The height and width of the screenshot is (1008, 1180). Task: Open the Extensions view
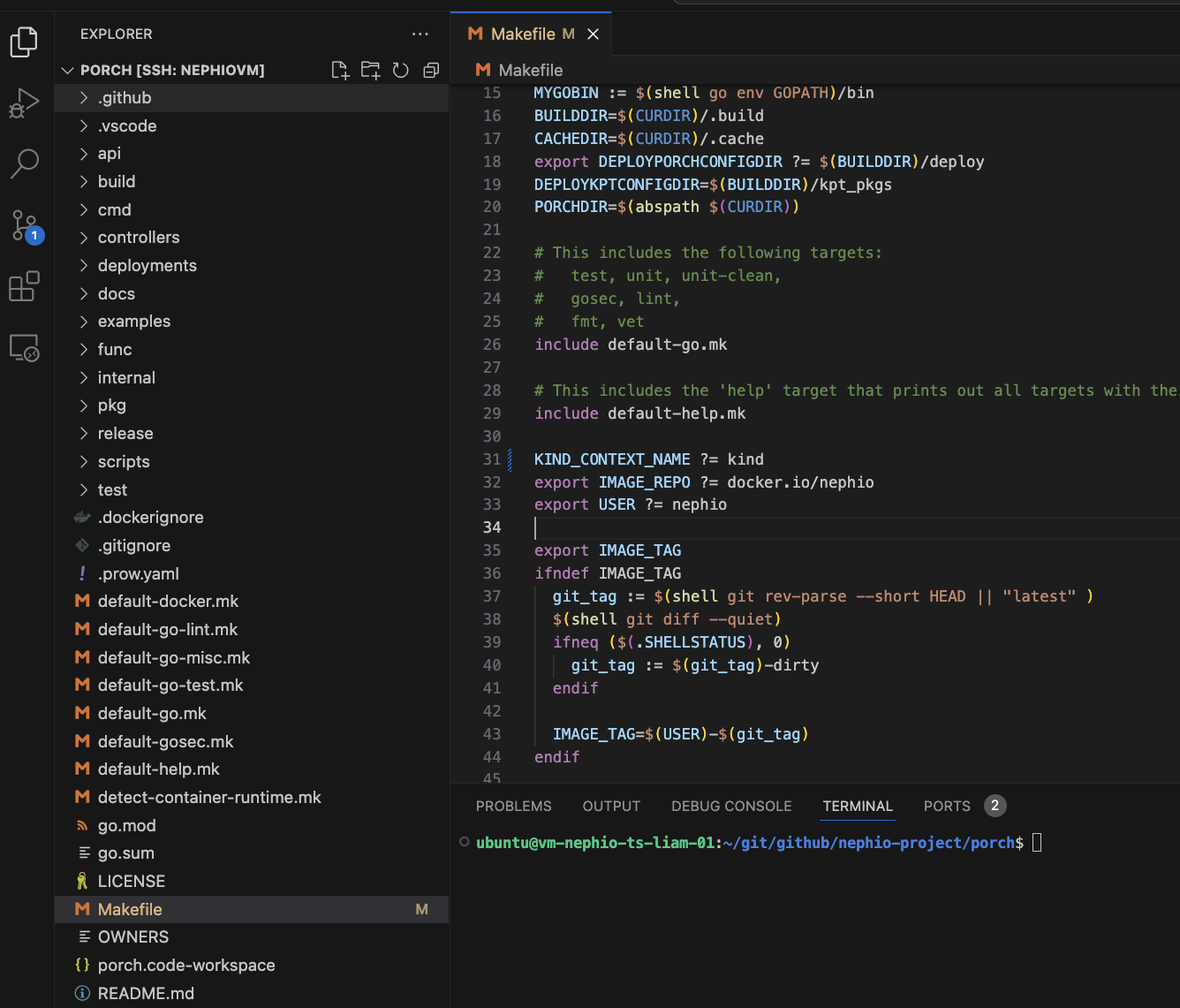click(x=24, y=287)
